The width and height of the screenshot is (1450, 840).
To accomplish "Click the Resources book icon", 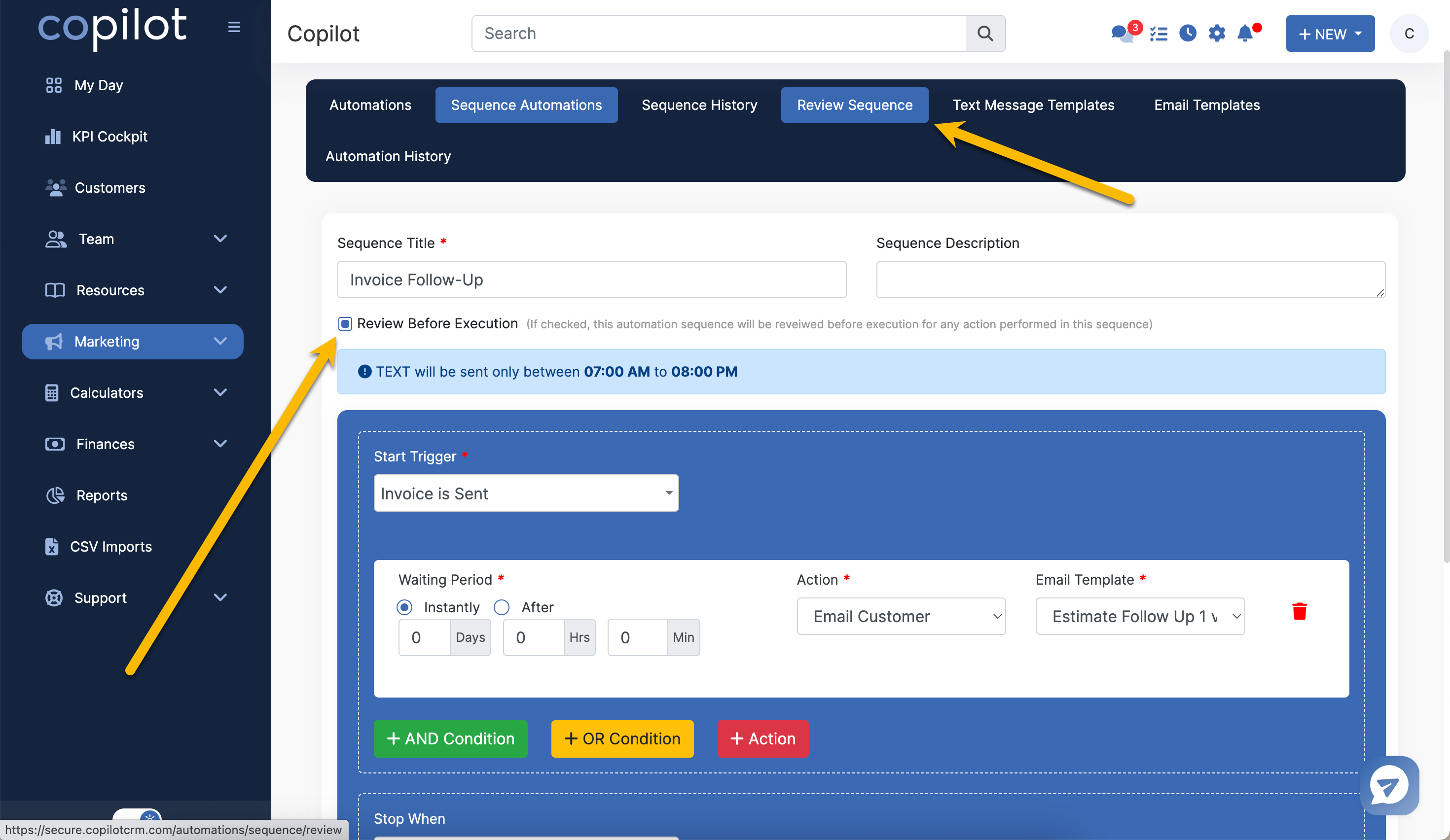I will [x=55, y=290].
